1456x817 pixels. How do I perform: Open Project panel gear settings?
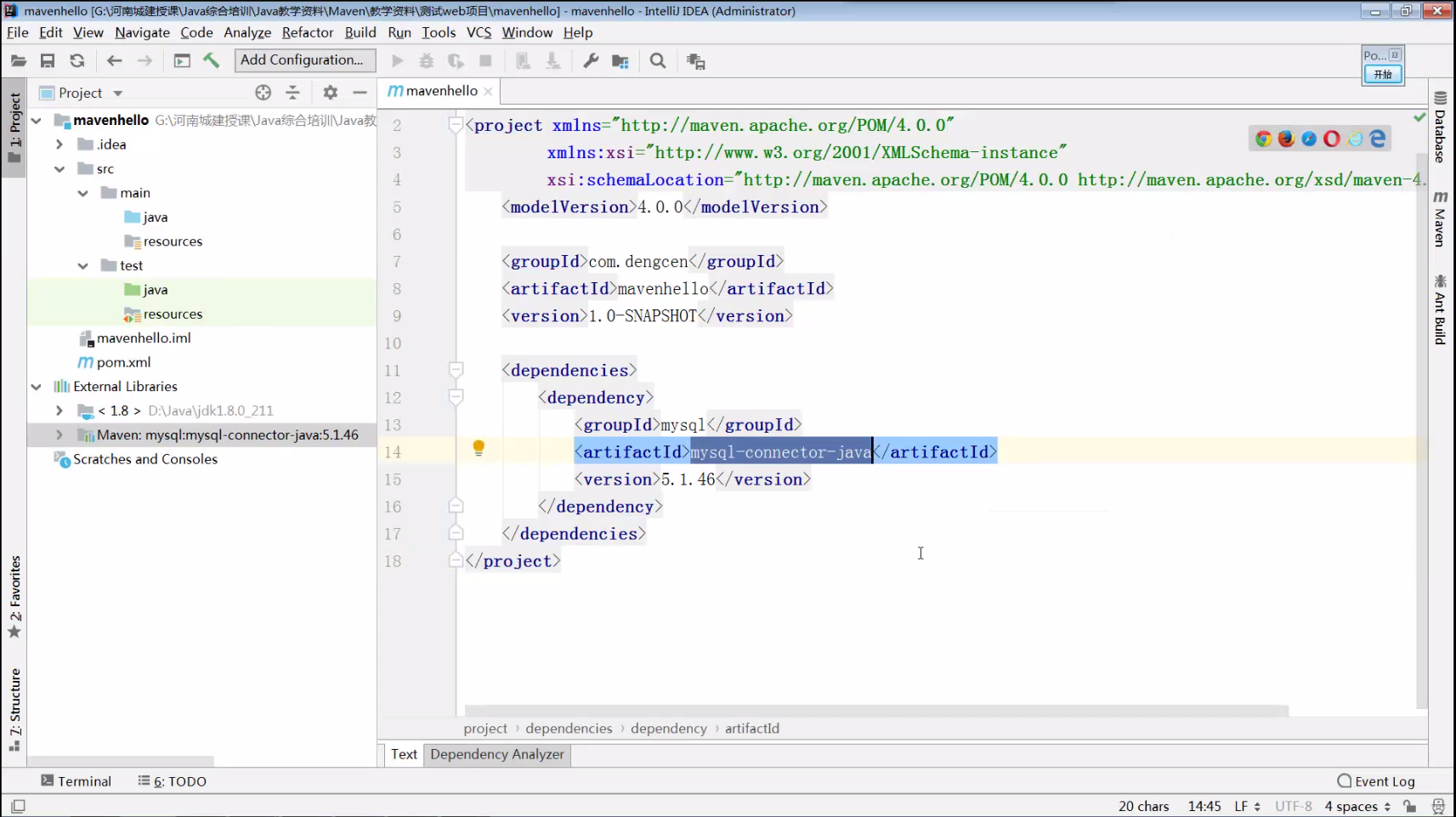[x=331, y=93]
